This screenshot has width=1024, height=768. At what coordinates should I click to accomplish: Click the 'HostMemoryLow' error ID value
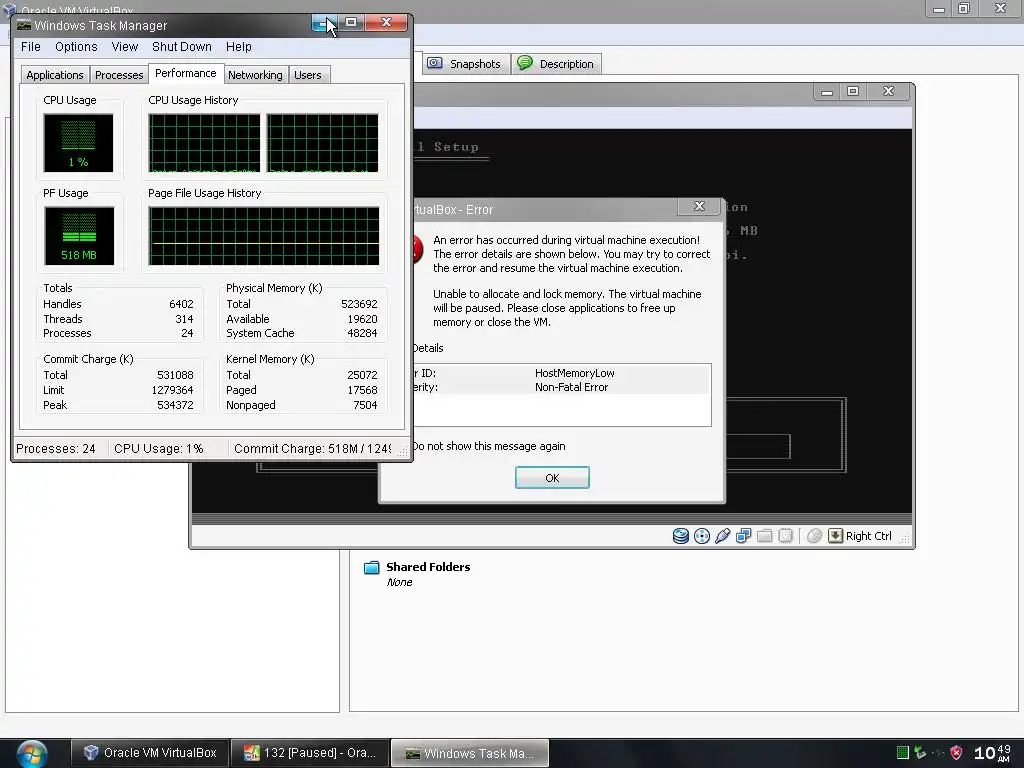(575, 373)
